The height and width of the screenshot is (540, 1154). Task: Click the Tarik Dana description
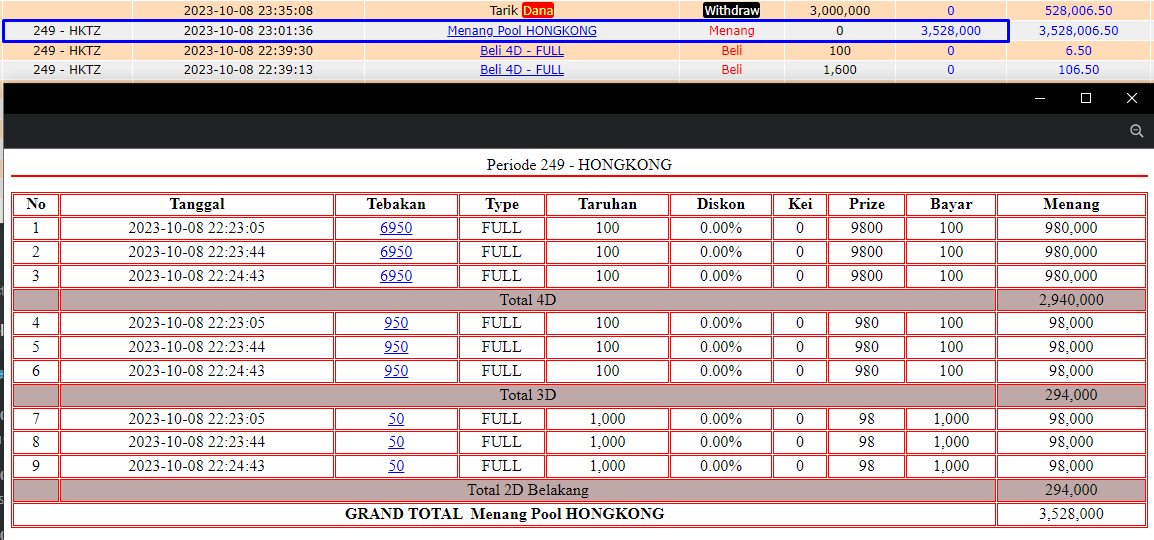click(522, 10)
